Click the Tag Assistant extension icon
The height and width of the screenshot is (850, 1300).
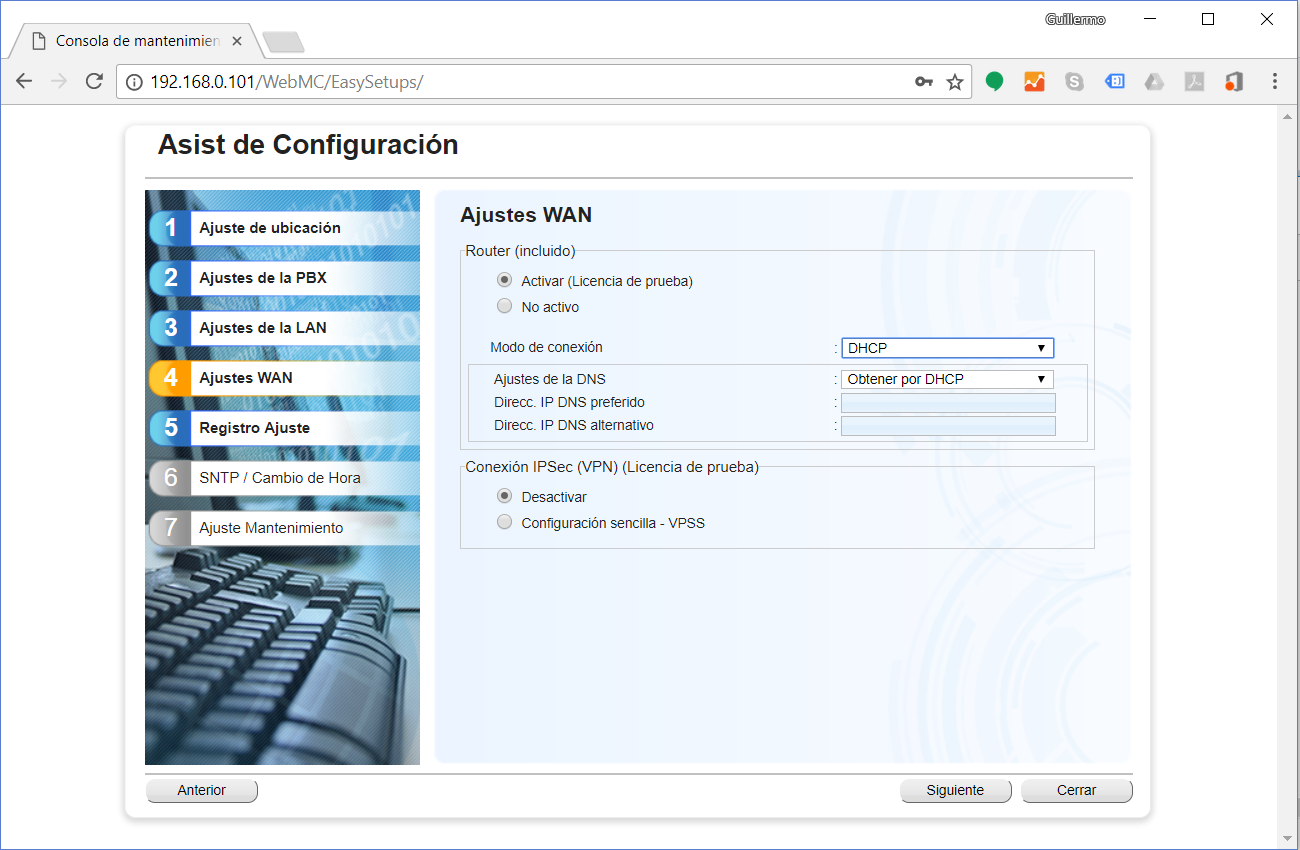[x=1115, y=81]
